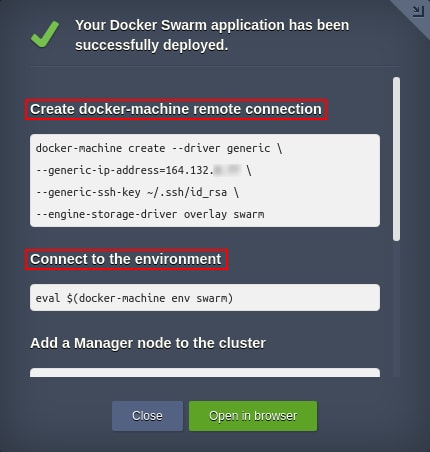Click Open in browser button
430x452 pixels.
coord(253,416)
